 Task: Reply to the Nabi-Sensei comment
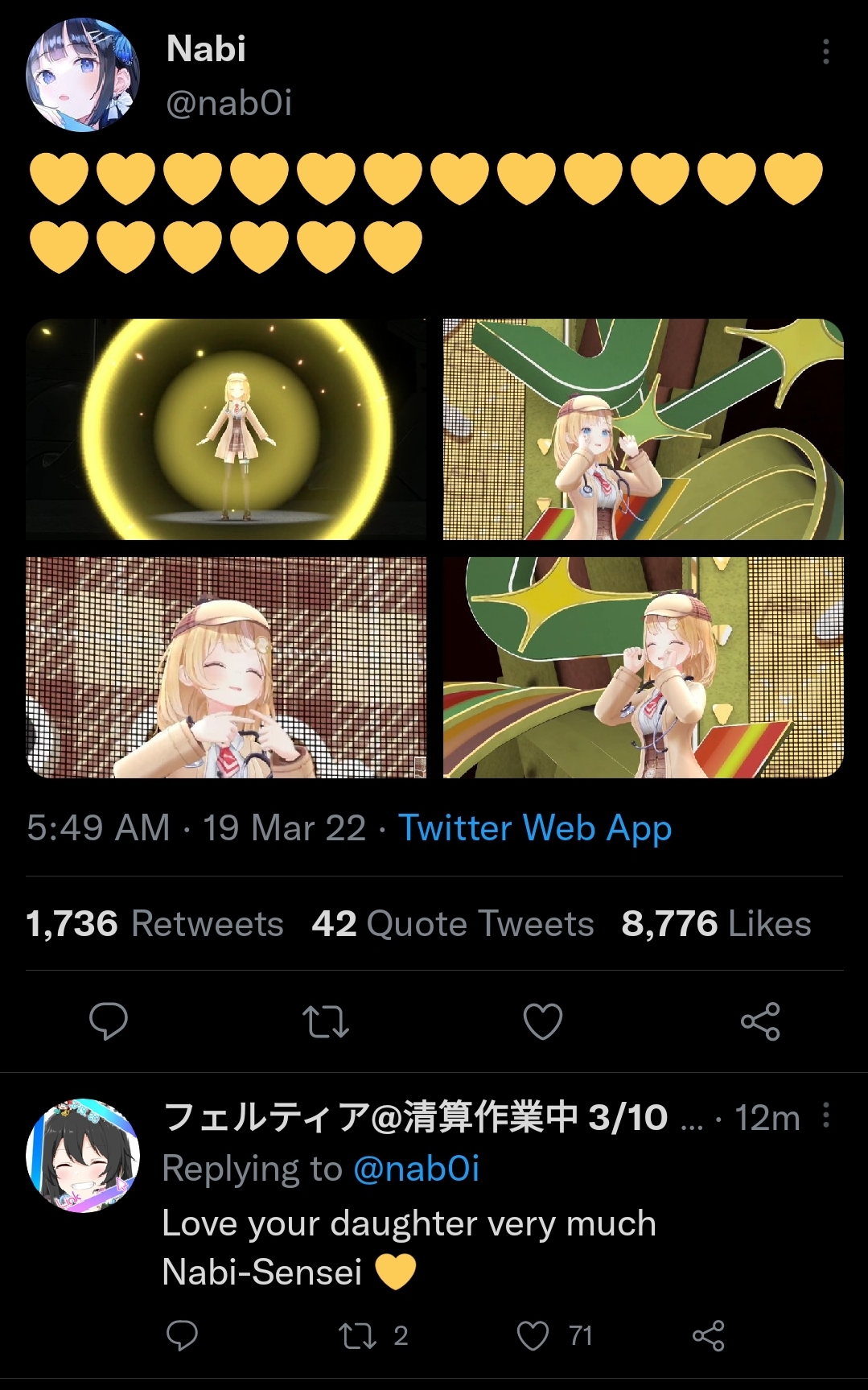pos(182,1336)
